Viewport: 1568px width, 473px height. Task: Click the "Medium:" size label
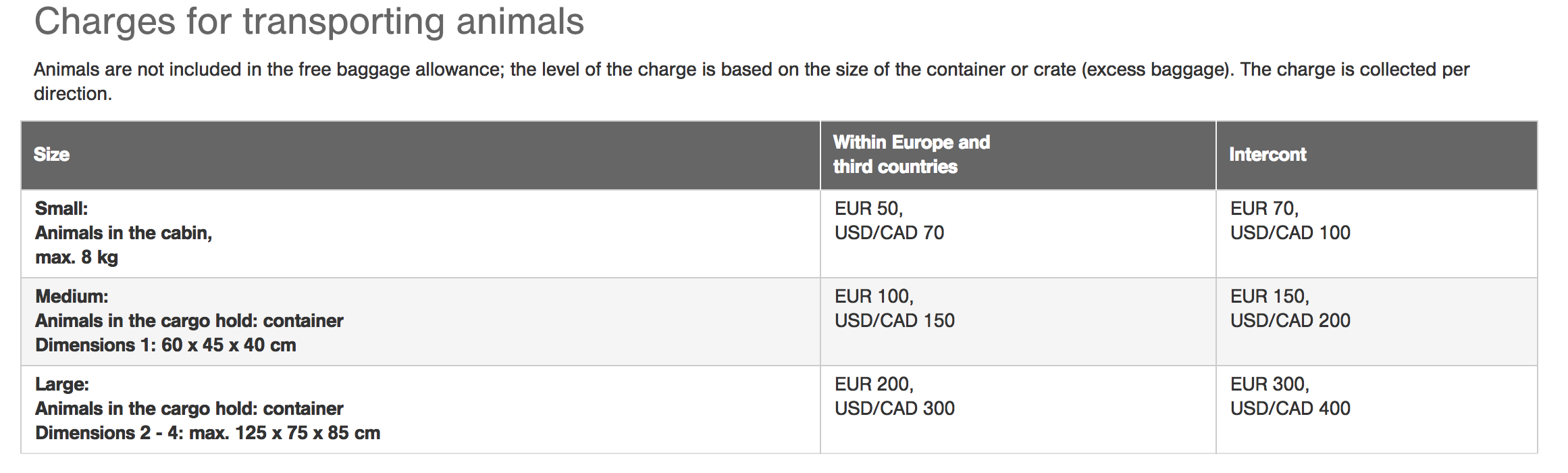click(72, 297)
